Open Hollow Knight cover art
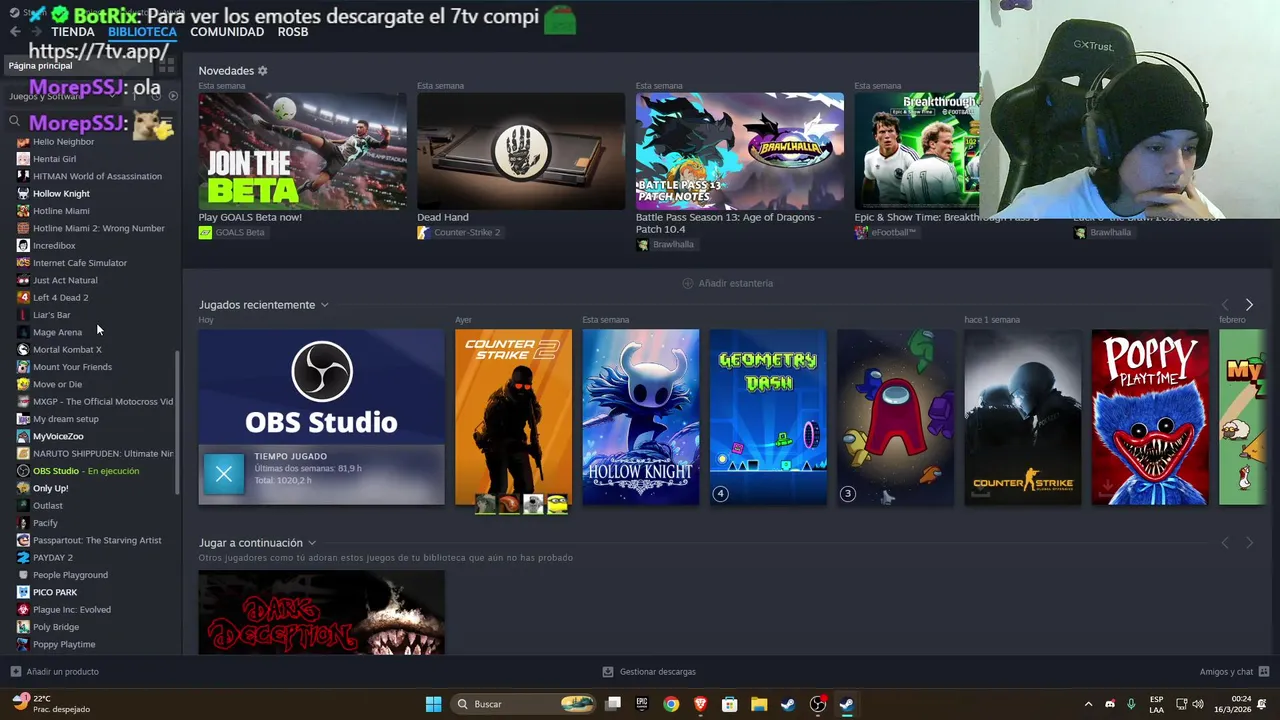 click(x=641, y=417)
